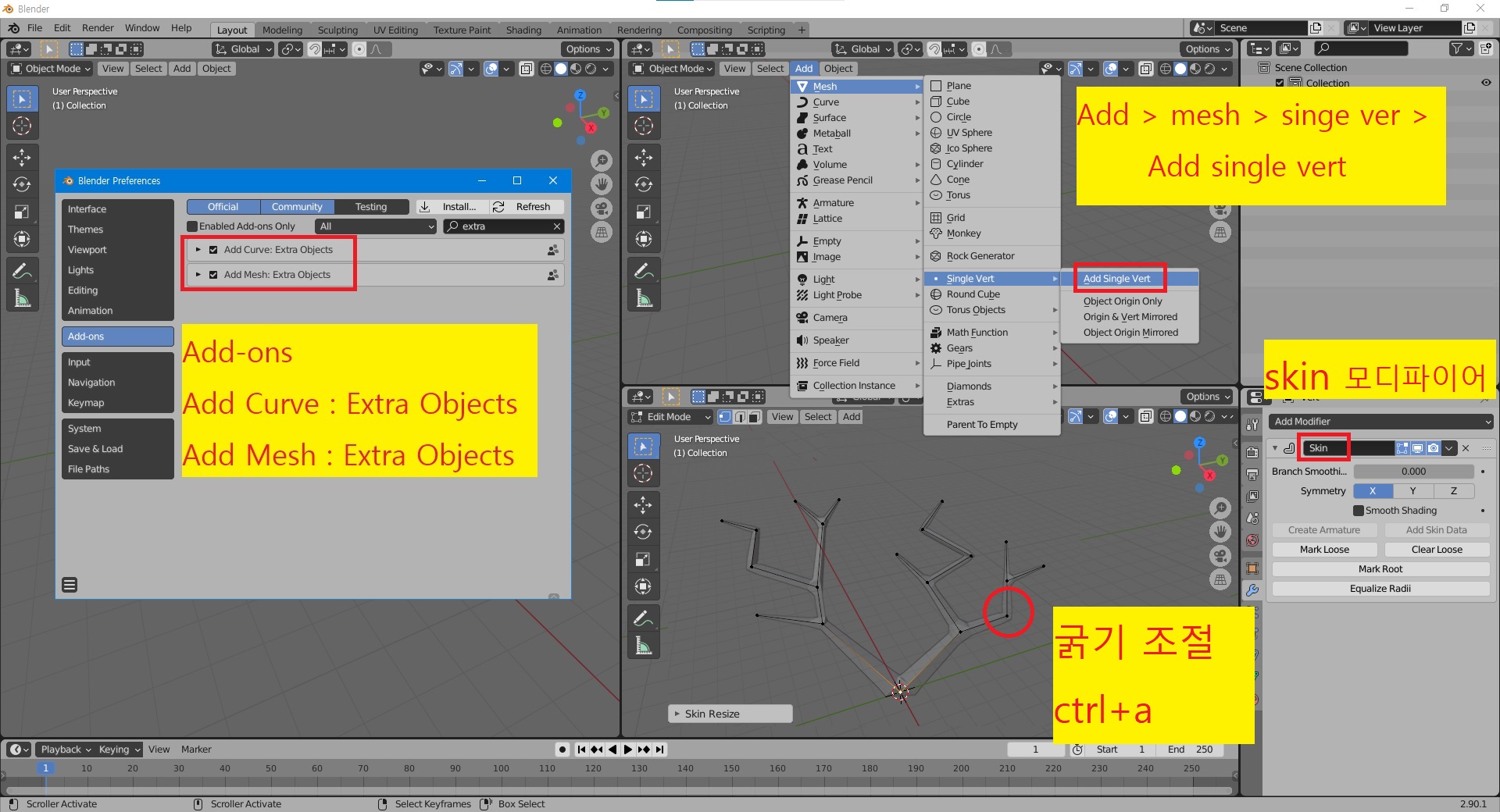Open Playback dropdown in timeline
The height and width of the screenshot is (812, 1500).
pos(66,750)
